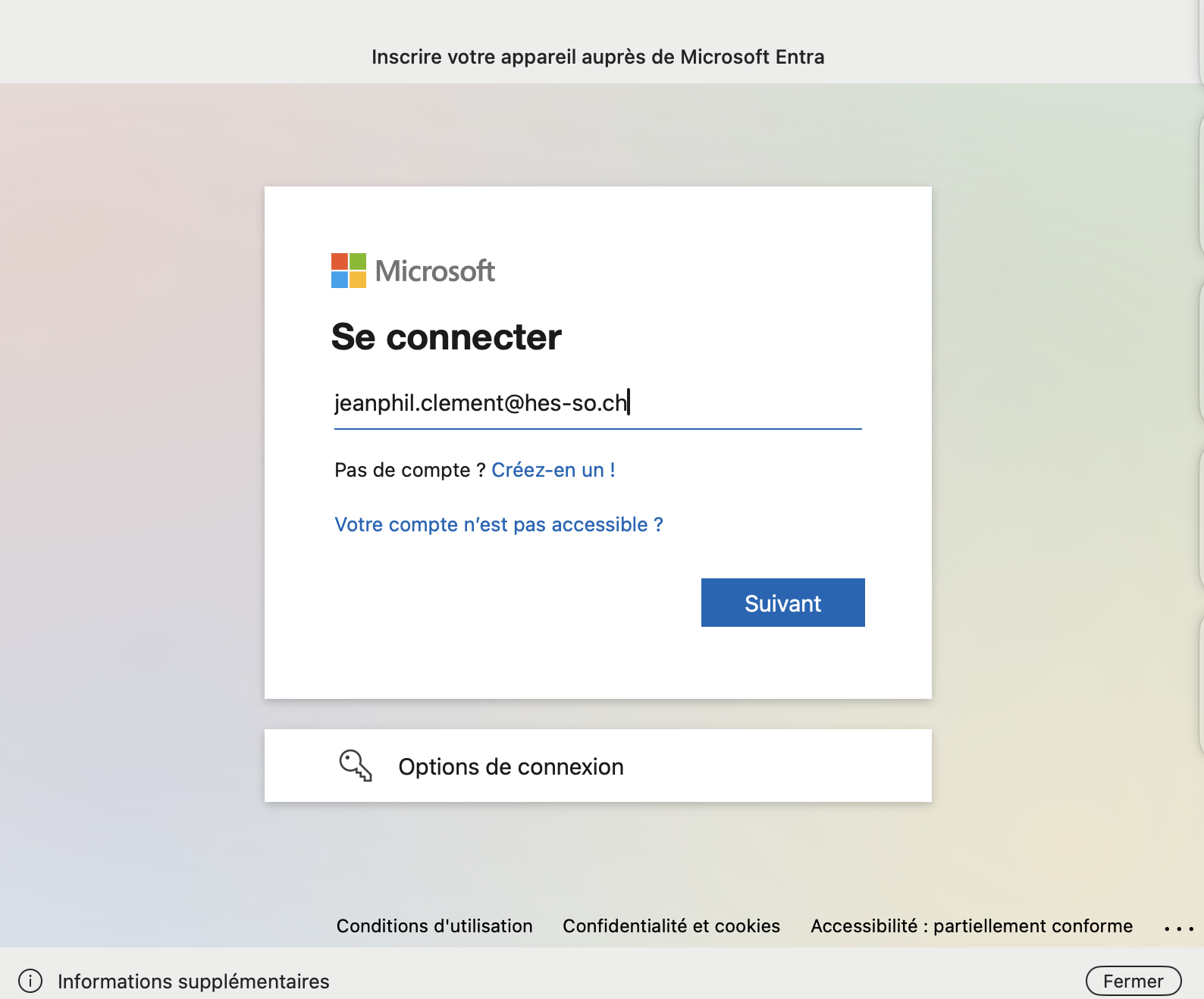
Task: View Accessibilité : partiellement conforme link
Action: coord(972,925)
